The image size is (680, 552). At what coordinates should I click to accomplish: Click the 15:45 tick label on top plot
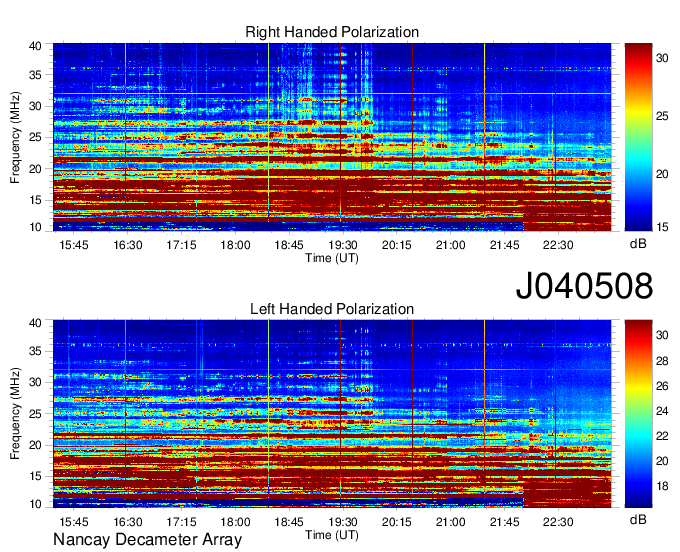tap(74, 245)
